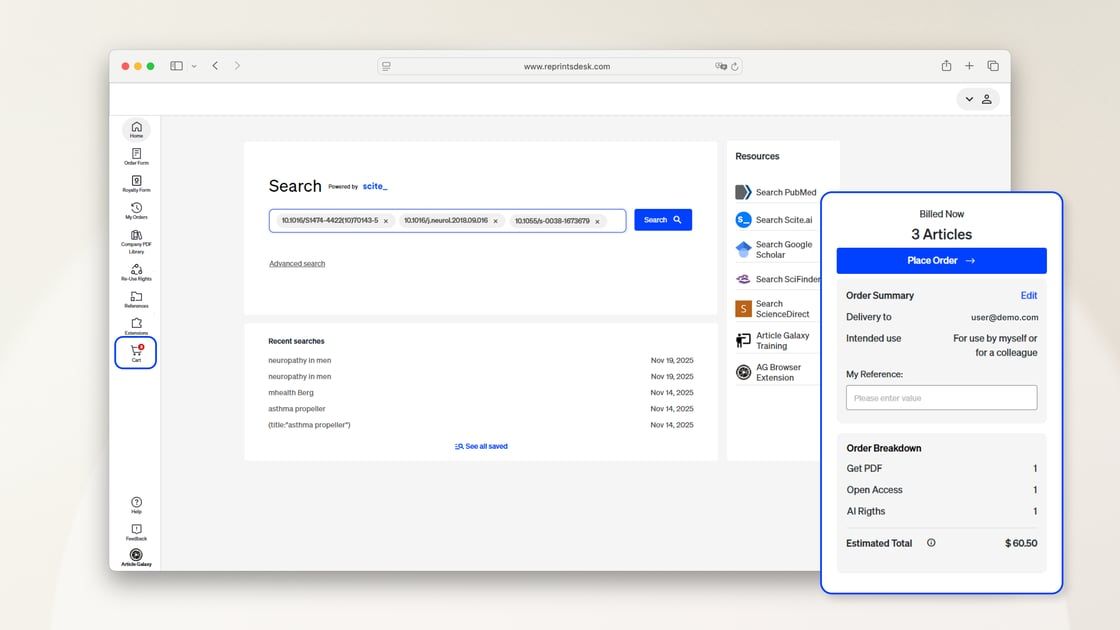Open Re-Use Rights in sidebar
This screenshot has width=1120, height=630.
tap(136, 272)
